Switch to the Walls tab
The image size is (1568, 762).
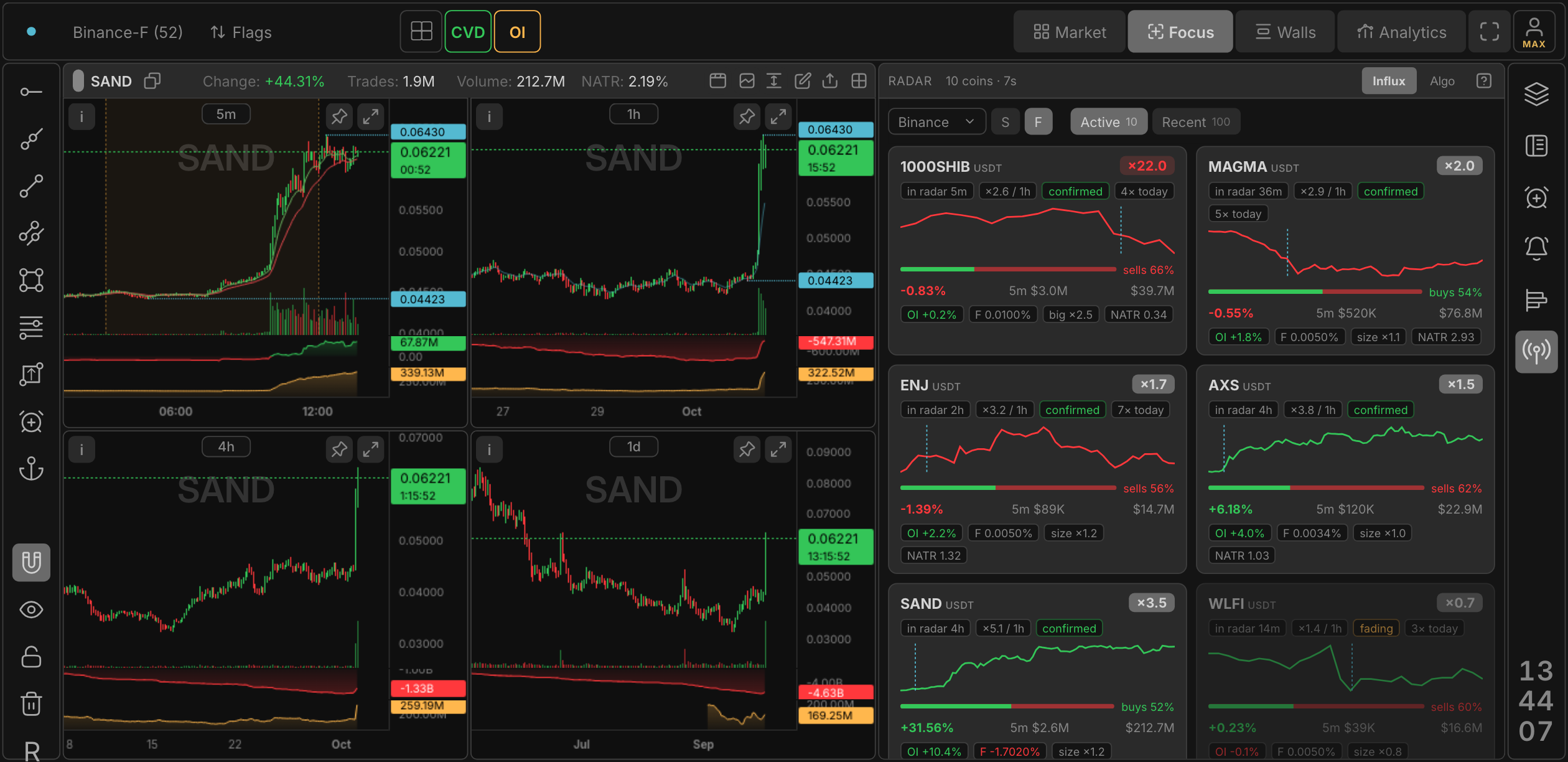click(x=1286, y=32)
